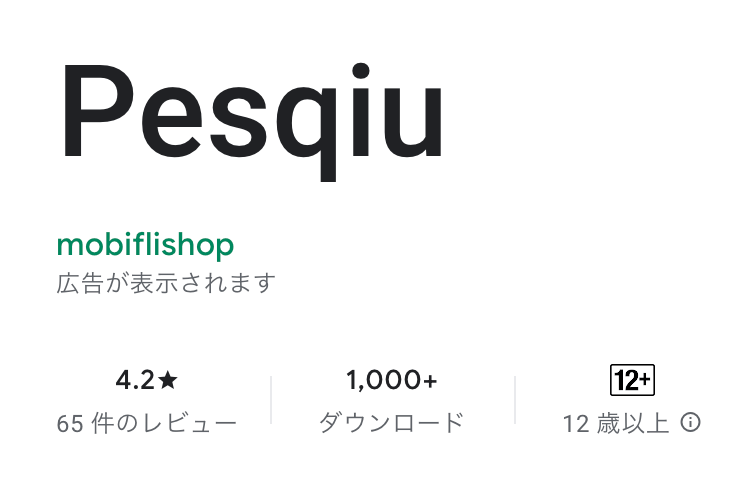
Task: Click the number 65 in the review count
Action: coord(70,423)
